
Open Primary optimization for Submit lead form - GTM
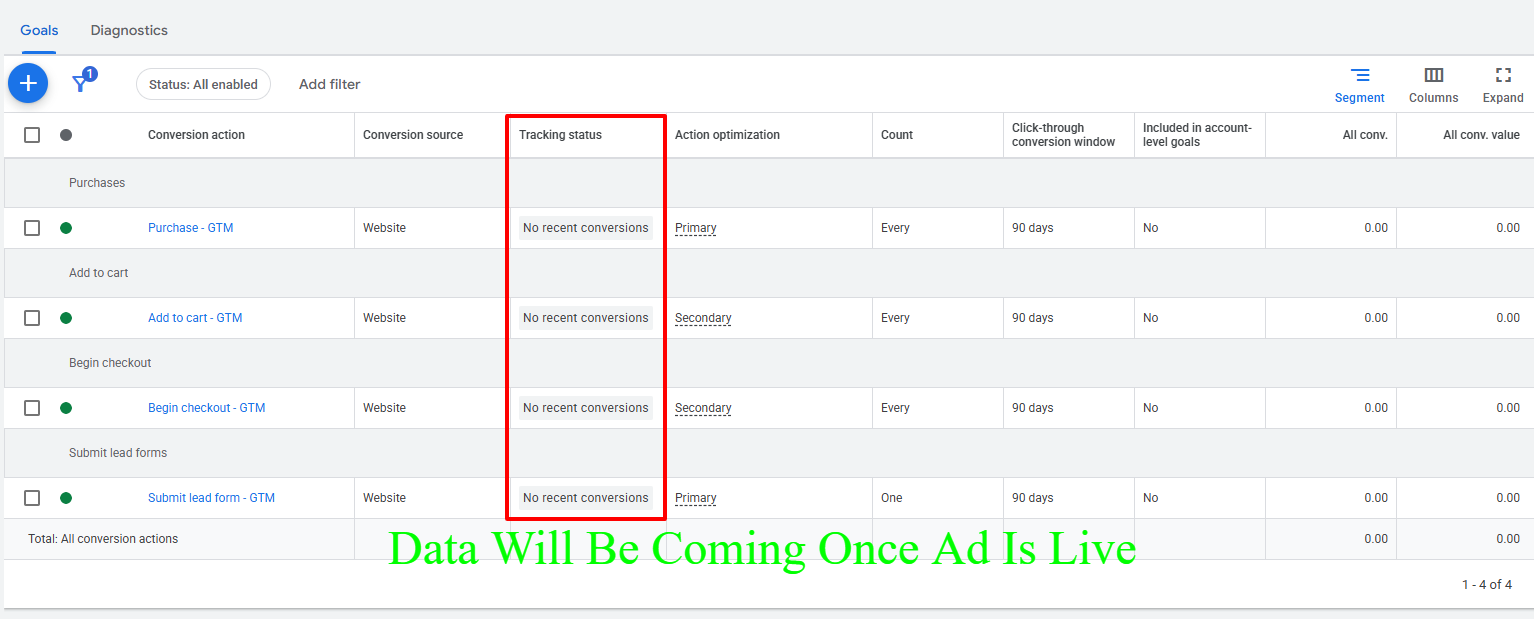click(695, 498)
